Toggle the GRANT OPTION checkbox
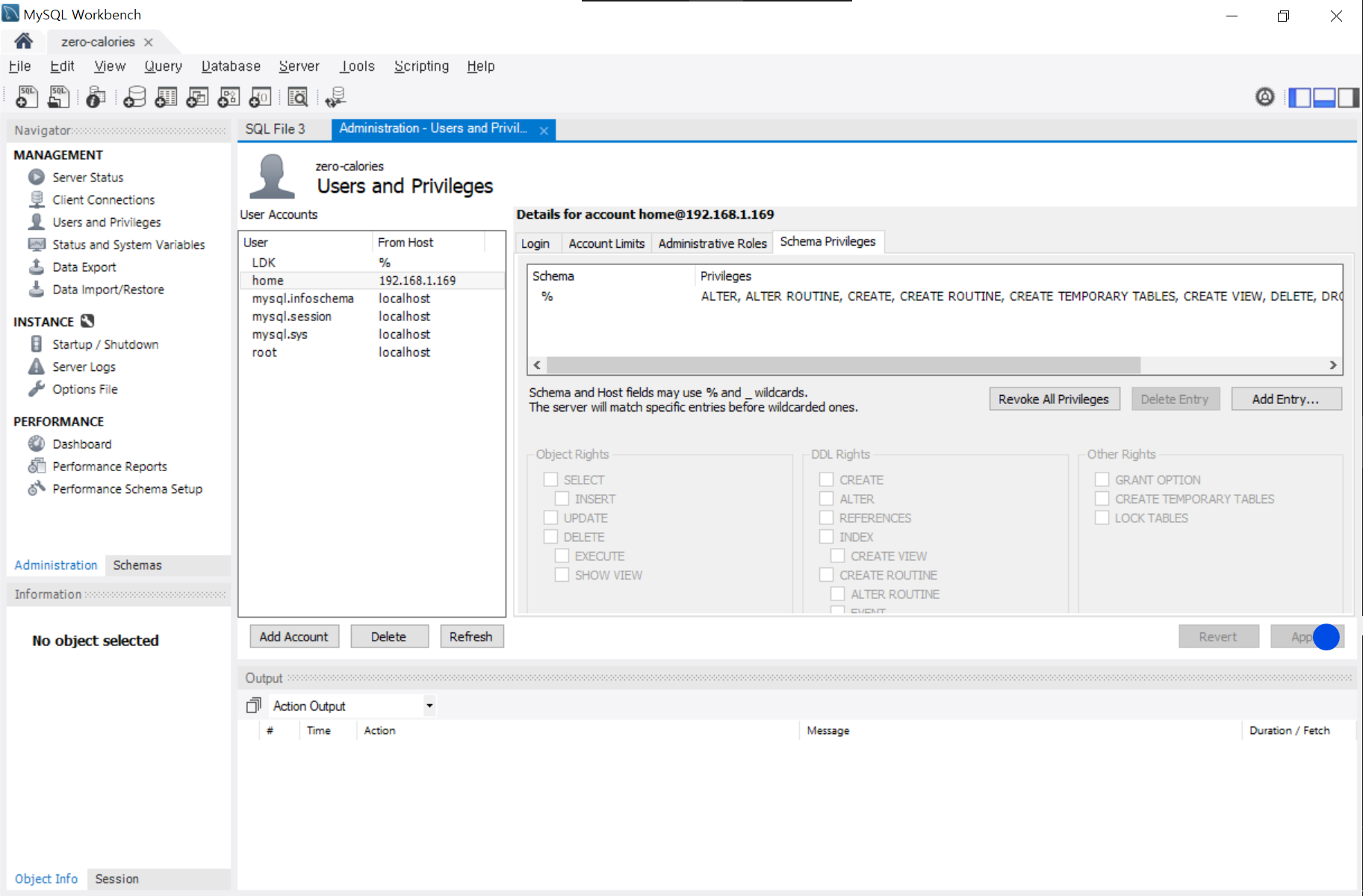Screen dimensions: 1363x896 (x=1102, y=479)
